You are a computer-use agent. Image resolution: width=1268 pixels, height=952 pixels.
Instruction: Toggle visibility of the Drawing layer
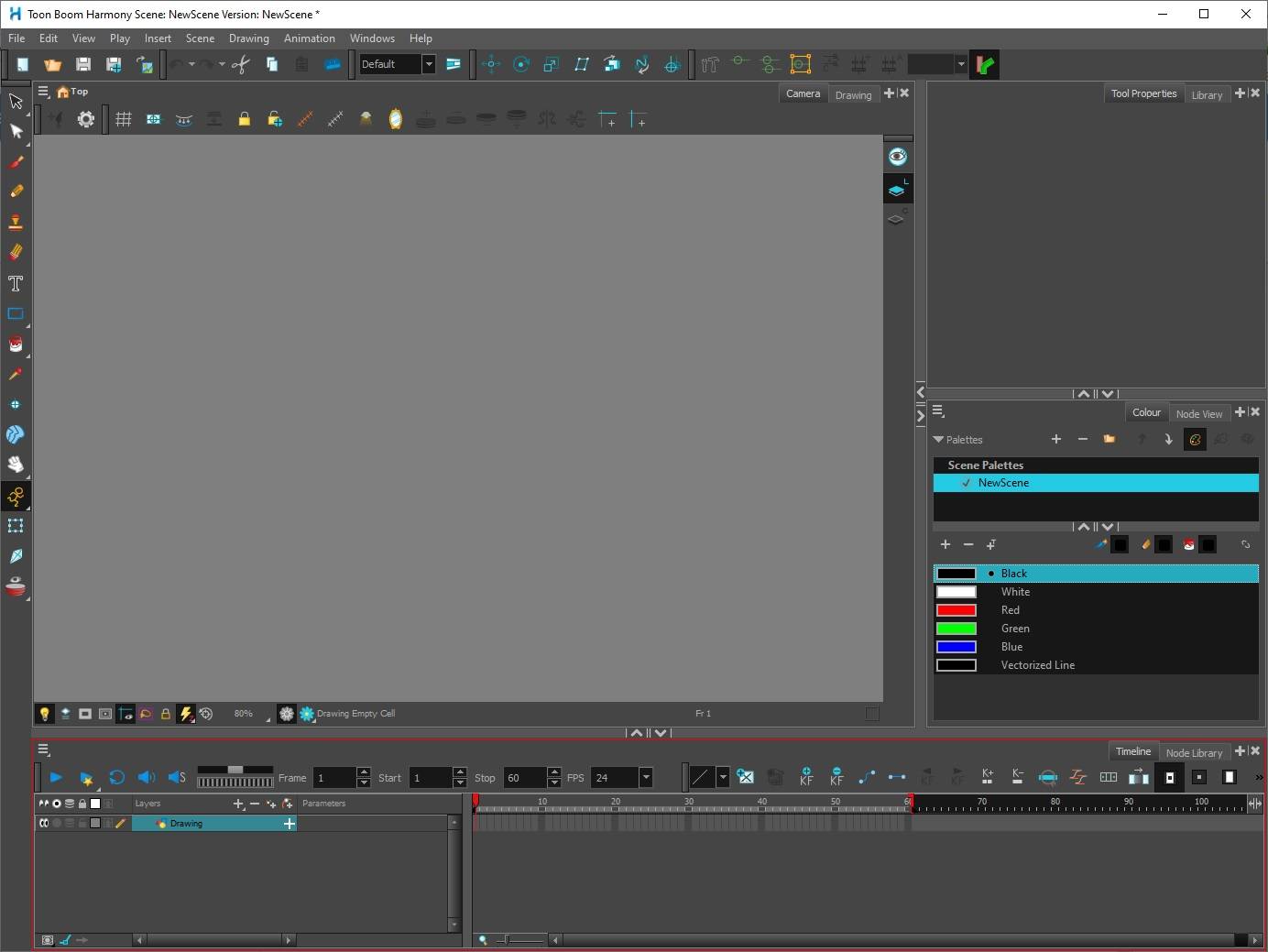(x=43, y=824)
